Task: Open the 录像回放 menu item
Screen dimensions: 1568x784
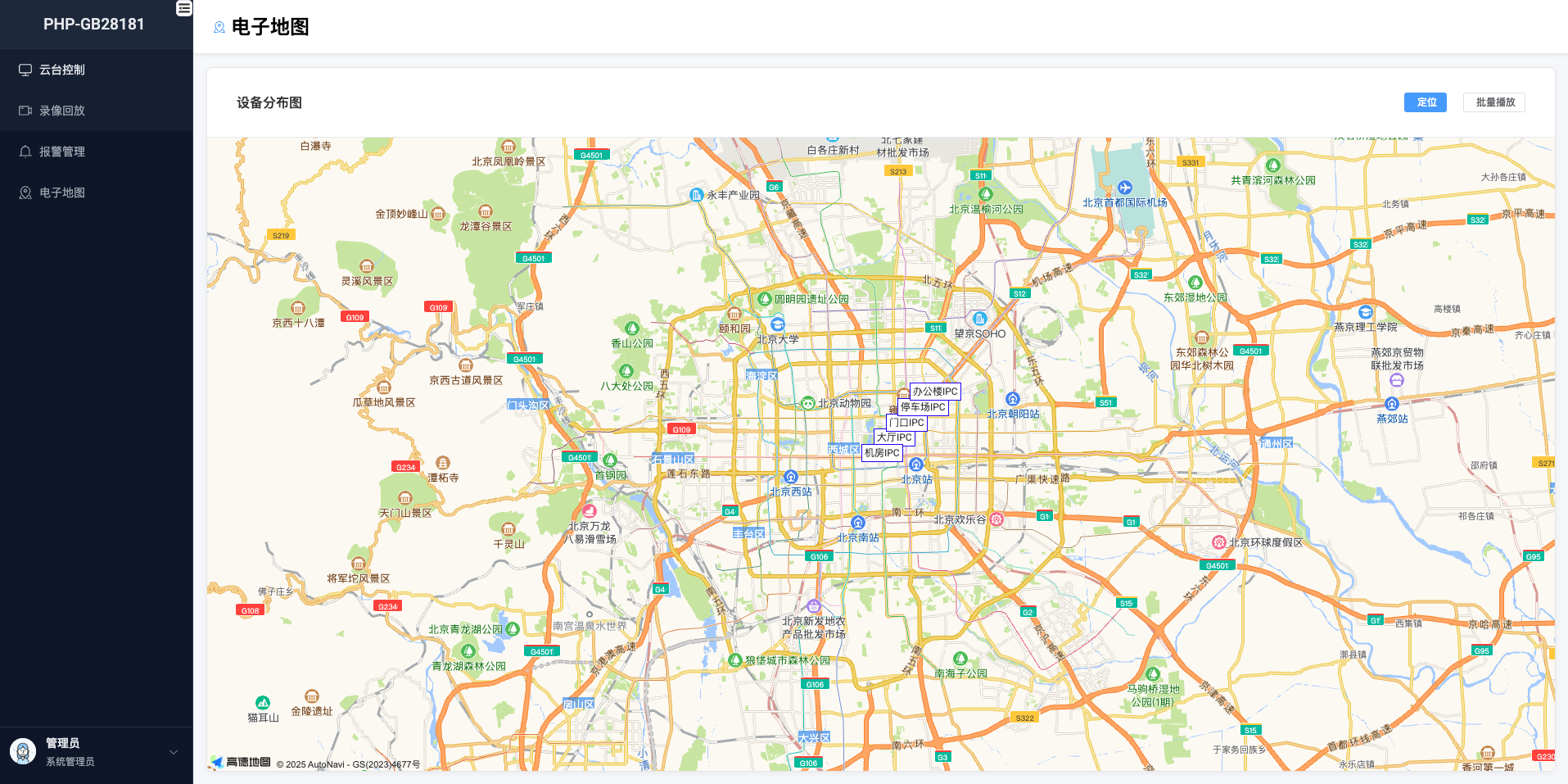Action: pyautogui.click(x=62, y=111)
